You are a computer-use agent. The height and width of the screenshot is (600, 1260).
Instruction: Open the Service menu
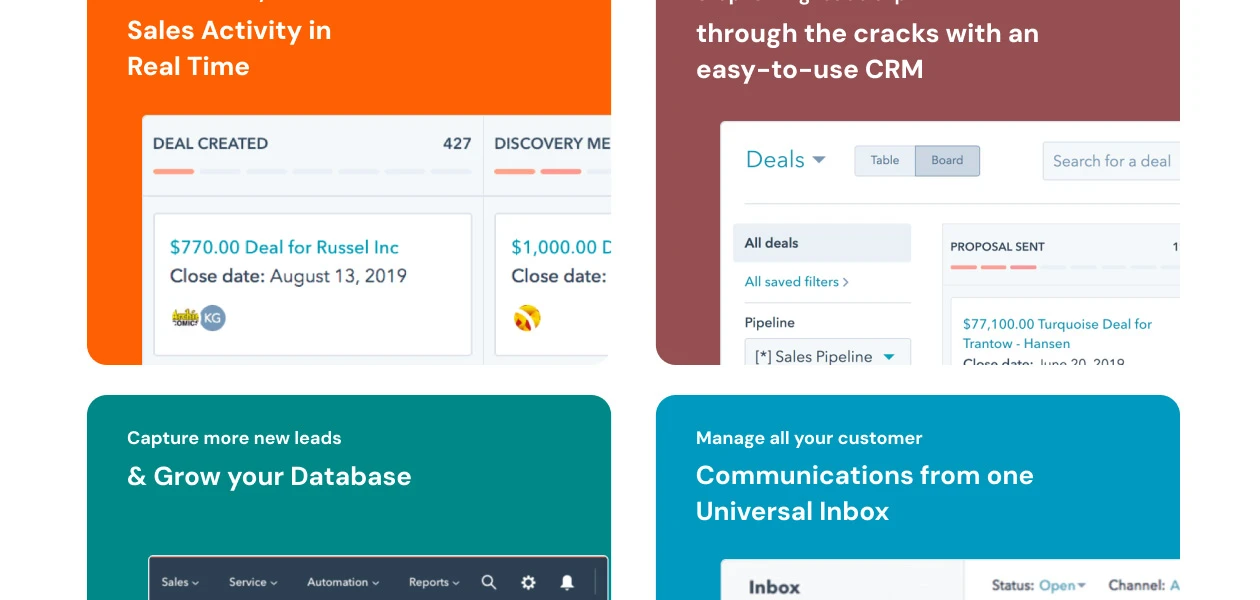point(253,582)
